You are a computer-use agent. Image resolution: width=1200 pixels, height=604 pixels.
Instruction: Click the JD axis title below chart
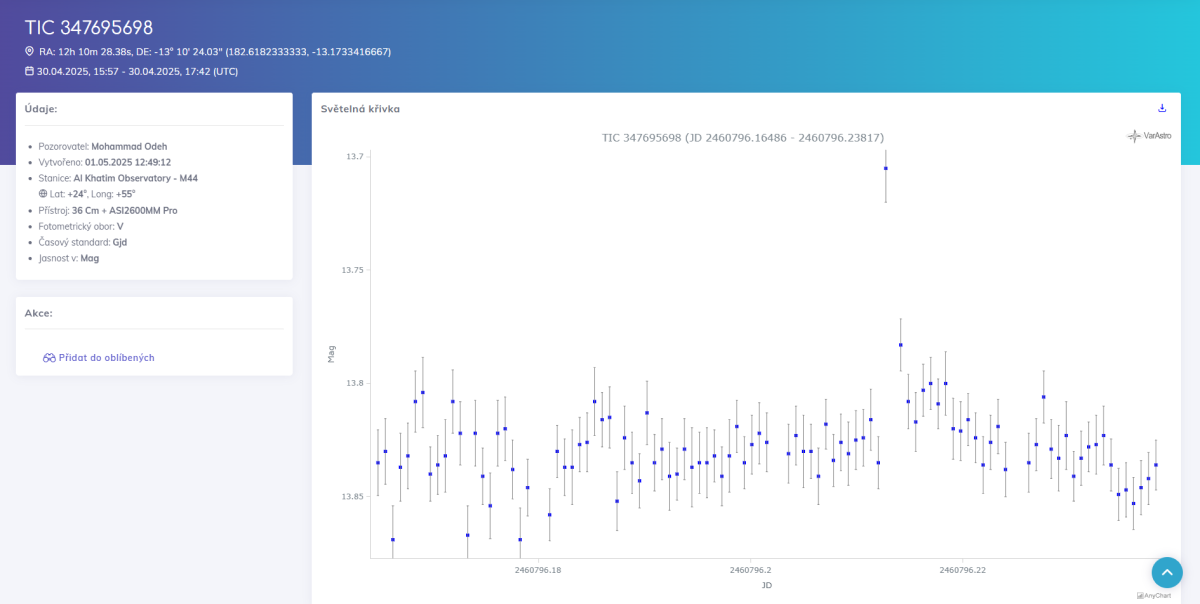pyautogui.click(x=766, y=585)
